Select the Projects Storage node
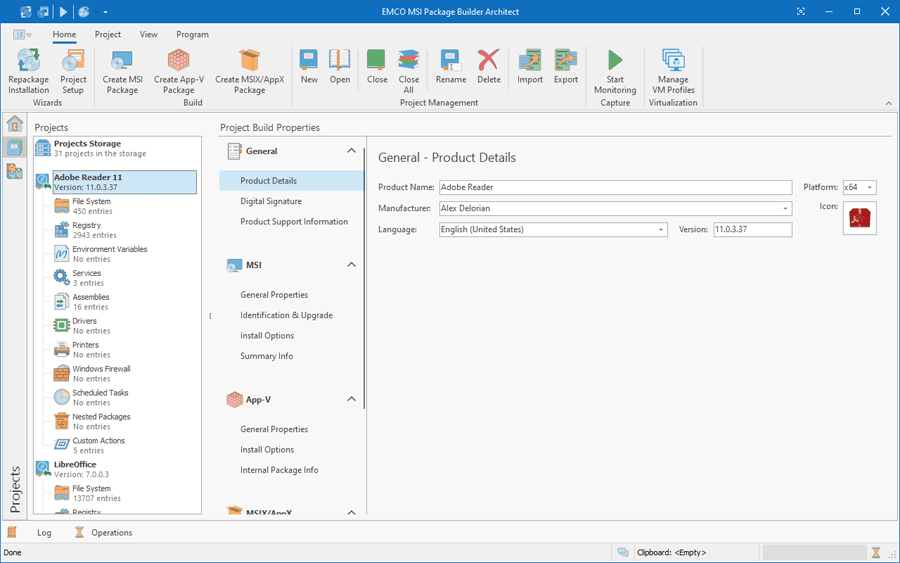The width and height of the screenshot is (900, 563). click(x=118, y=148)
